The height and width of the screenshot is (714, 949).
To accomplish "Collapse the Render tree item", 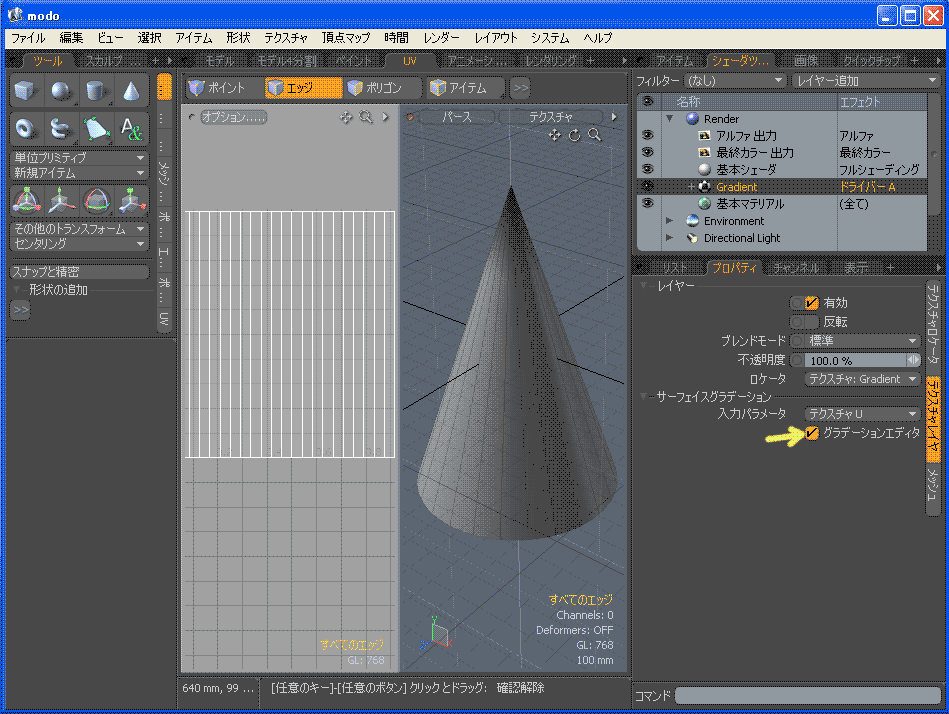I will [669, 119].
